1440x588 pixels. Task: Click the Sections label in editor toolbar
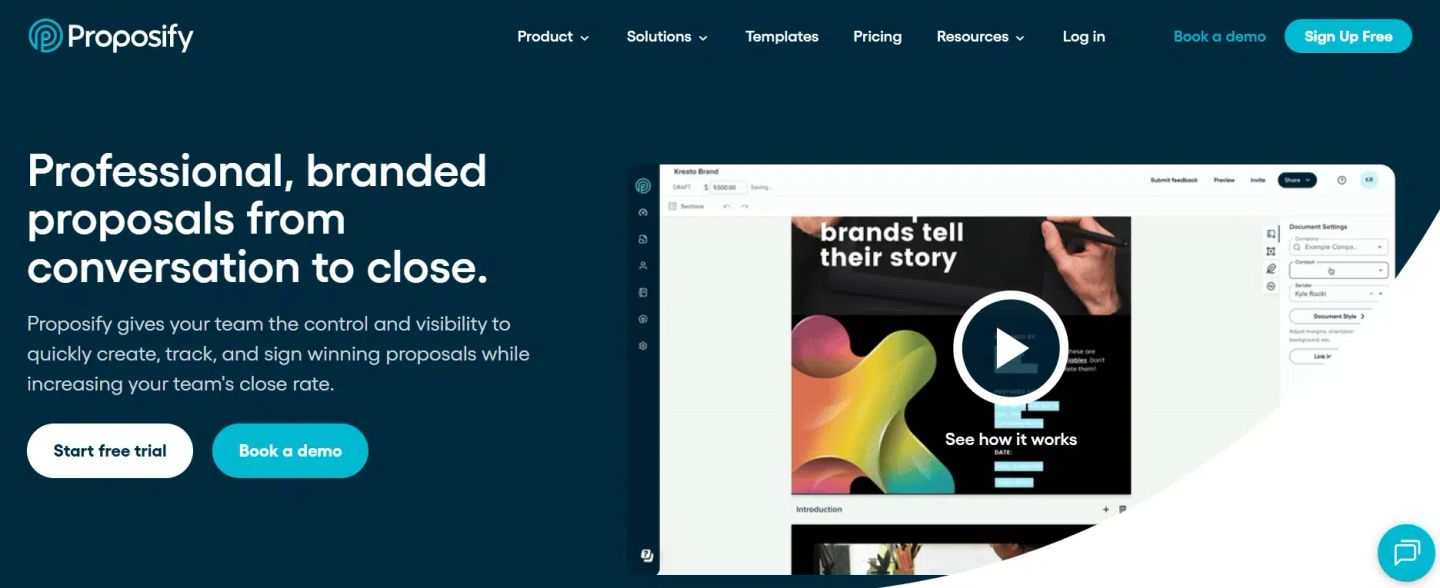click(x=692, y=206)
